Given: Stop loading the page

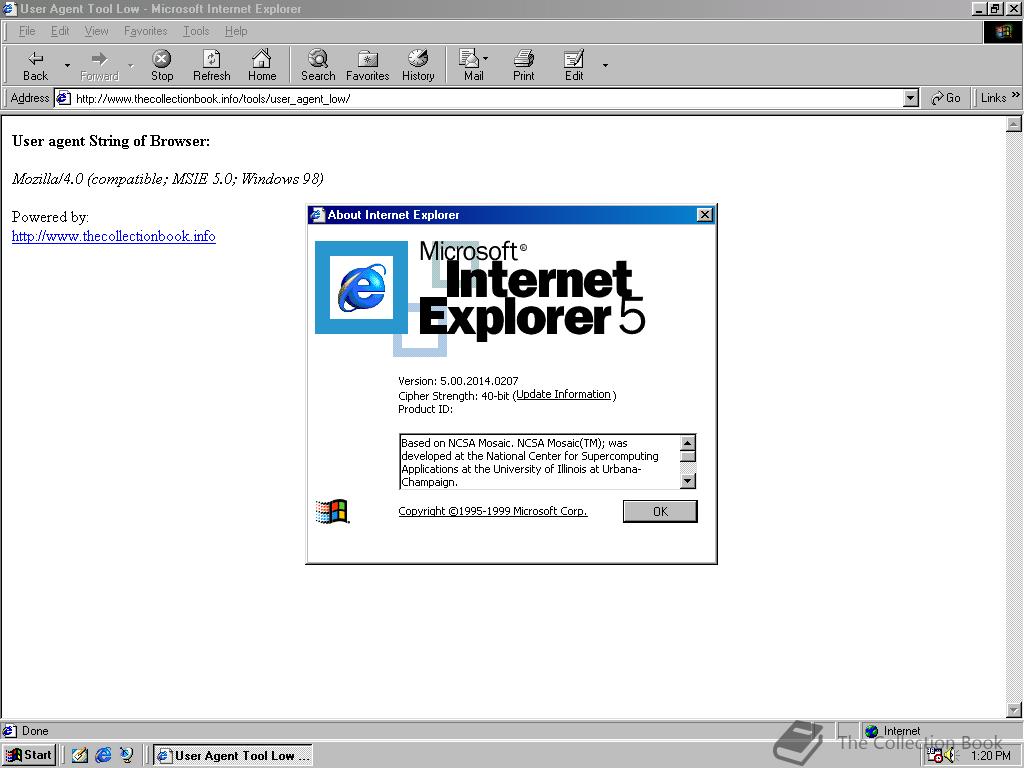Looking at the screenshot, I should [162, 65].
